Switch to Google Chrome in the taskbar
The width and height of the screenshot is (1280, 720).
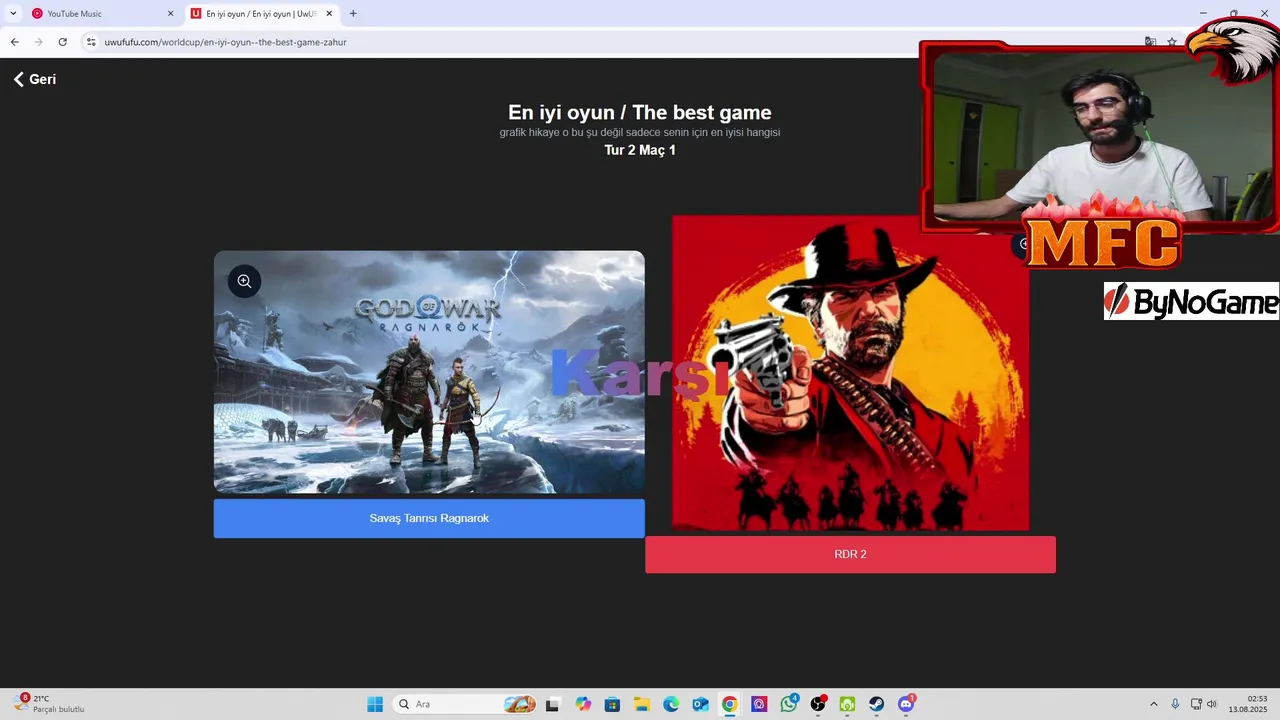(x=730, y=704)
